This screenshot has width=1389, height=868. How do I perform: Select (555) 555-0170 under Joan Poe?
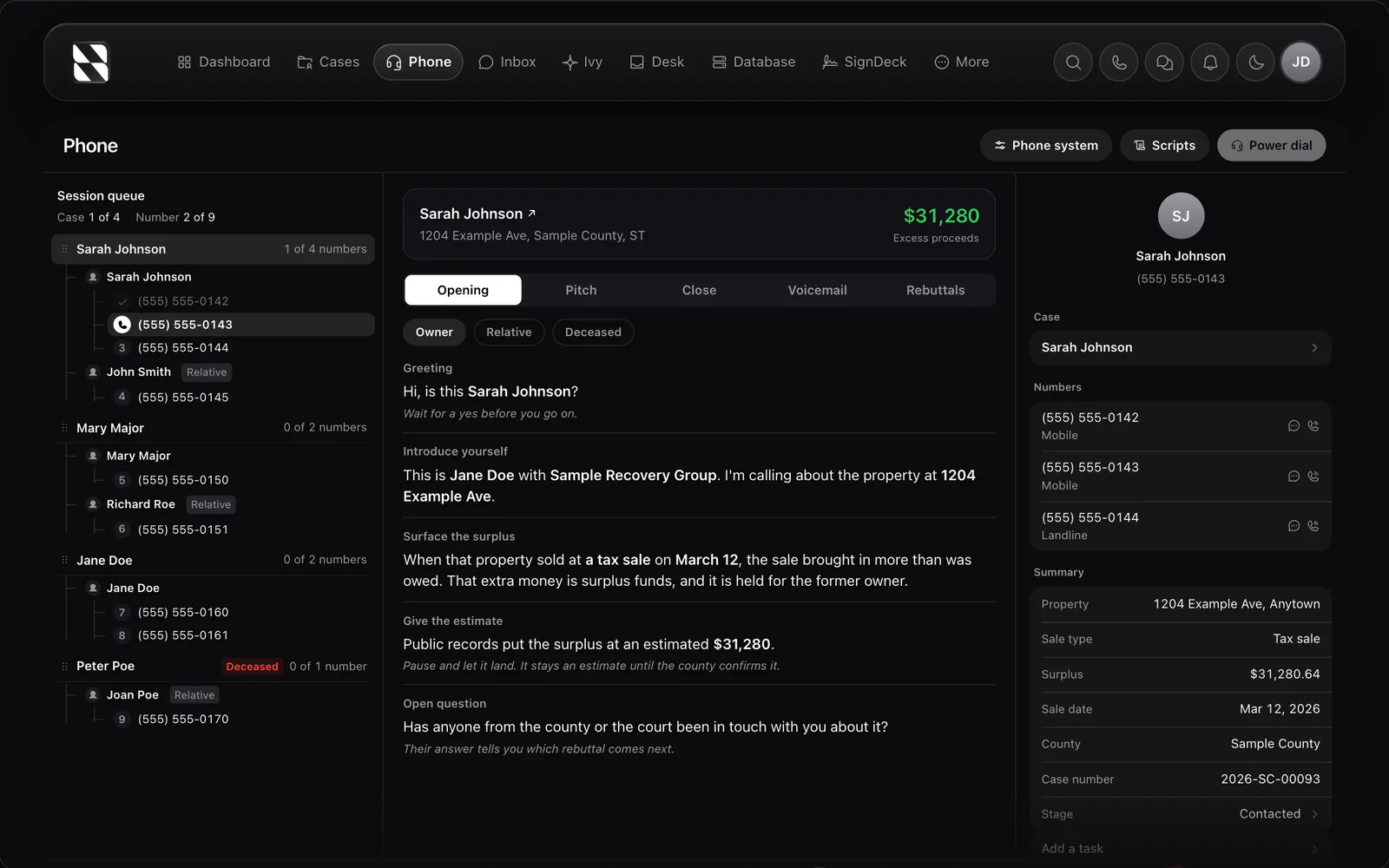click(x=243, y=720)
